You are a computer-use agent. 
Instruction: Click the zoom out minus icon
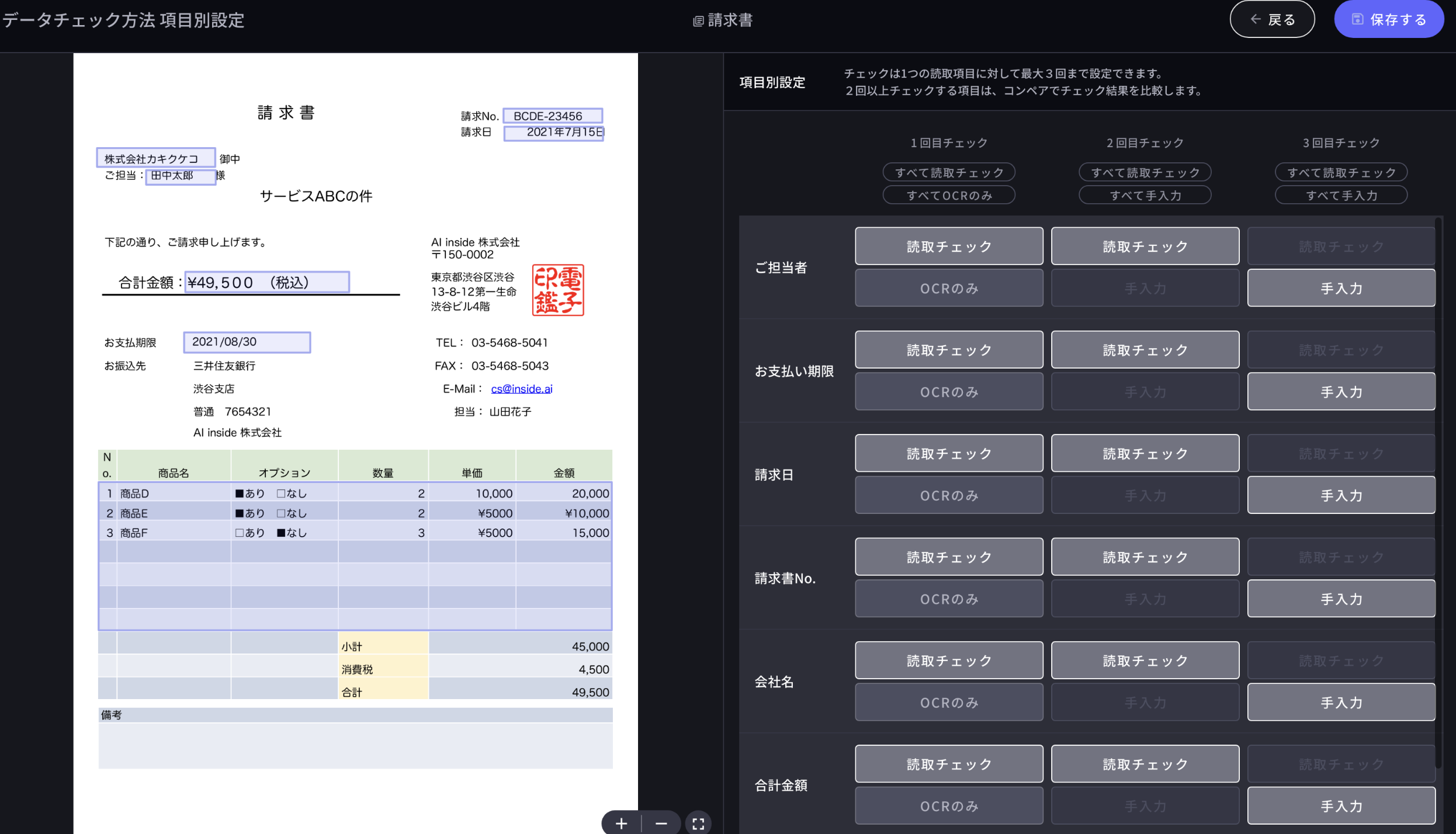(661, 823)
